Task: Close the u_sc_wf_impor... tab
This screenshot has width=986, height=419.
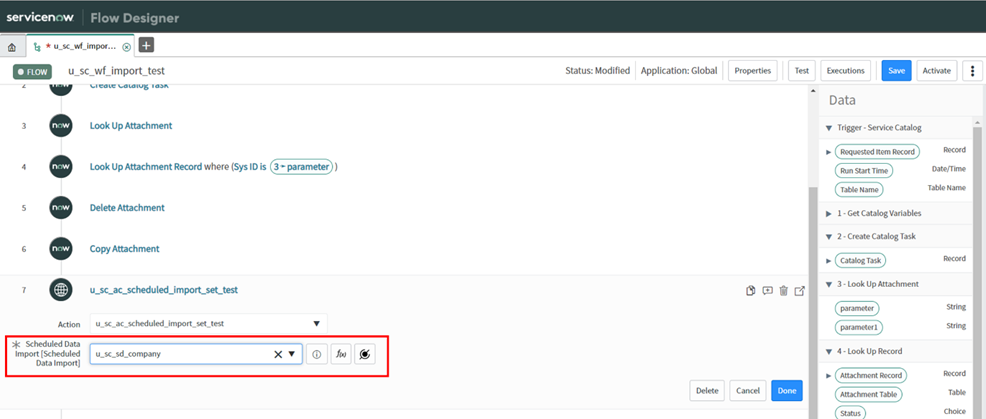Action: tap(126, 47)
